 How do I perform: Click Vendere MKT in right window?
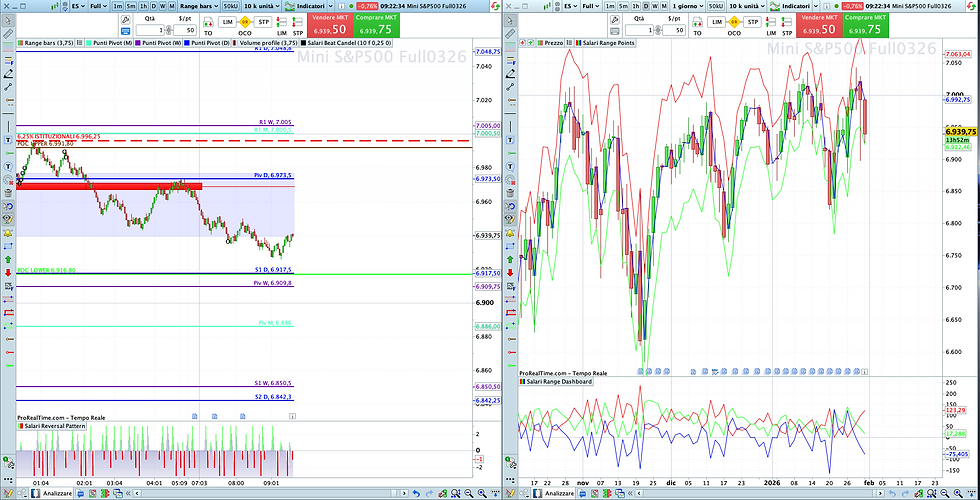click(x=819, y=25)
